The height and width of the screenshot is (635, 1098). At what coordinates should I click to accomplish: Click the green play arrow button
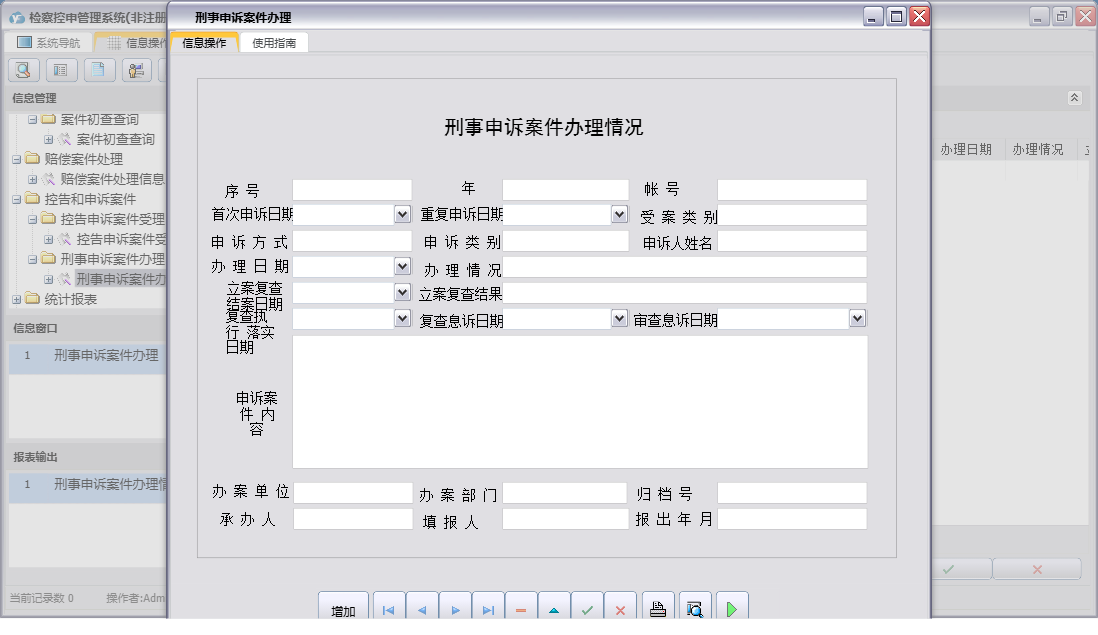coord(732,609)
